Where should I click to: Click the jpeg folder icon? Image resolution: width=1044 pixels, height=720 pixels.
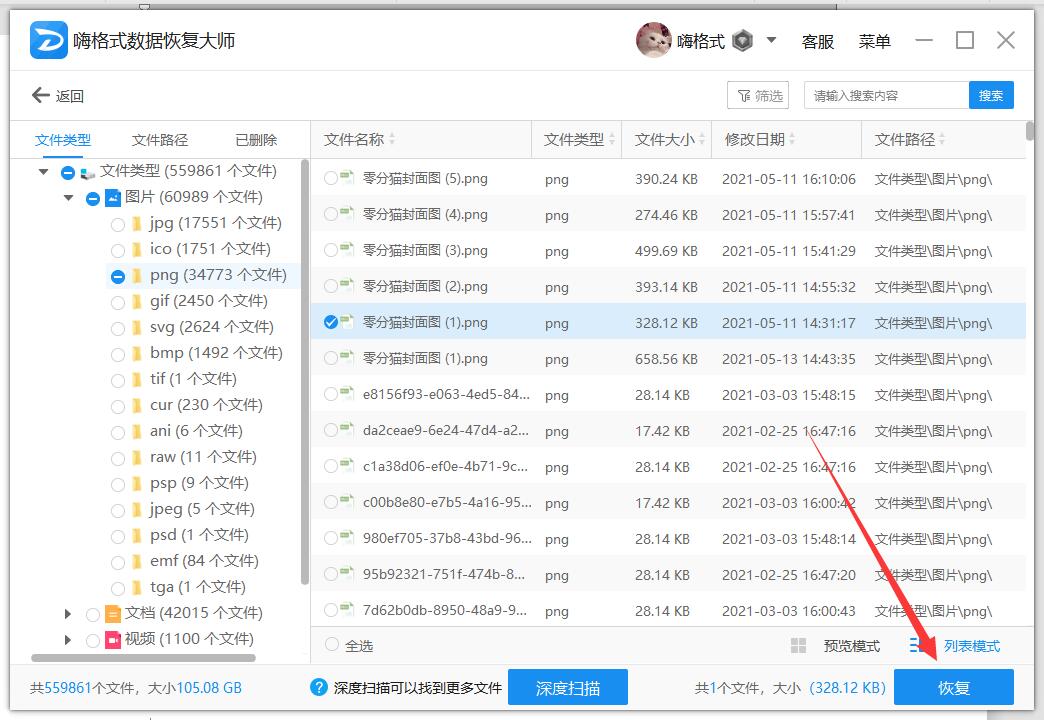coord(136,510)
